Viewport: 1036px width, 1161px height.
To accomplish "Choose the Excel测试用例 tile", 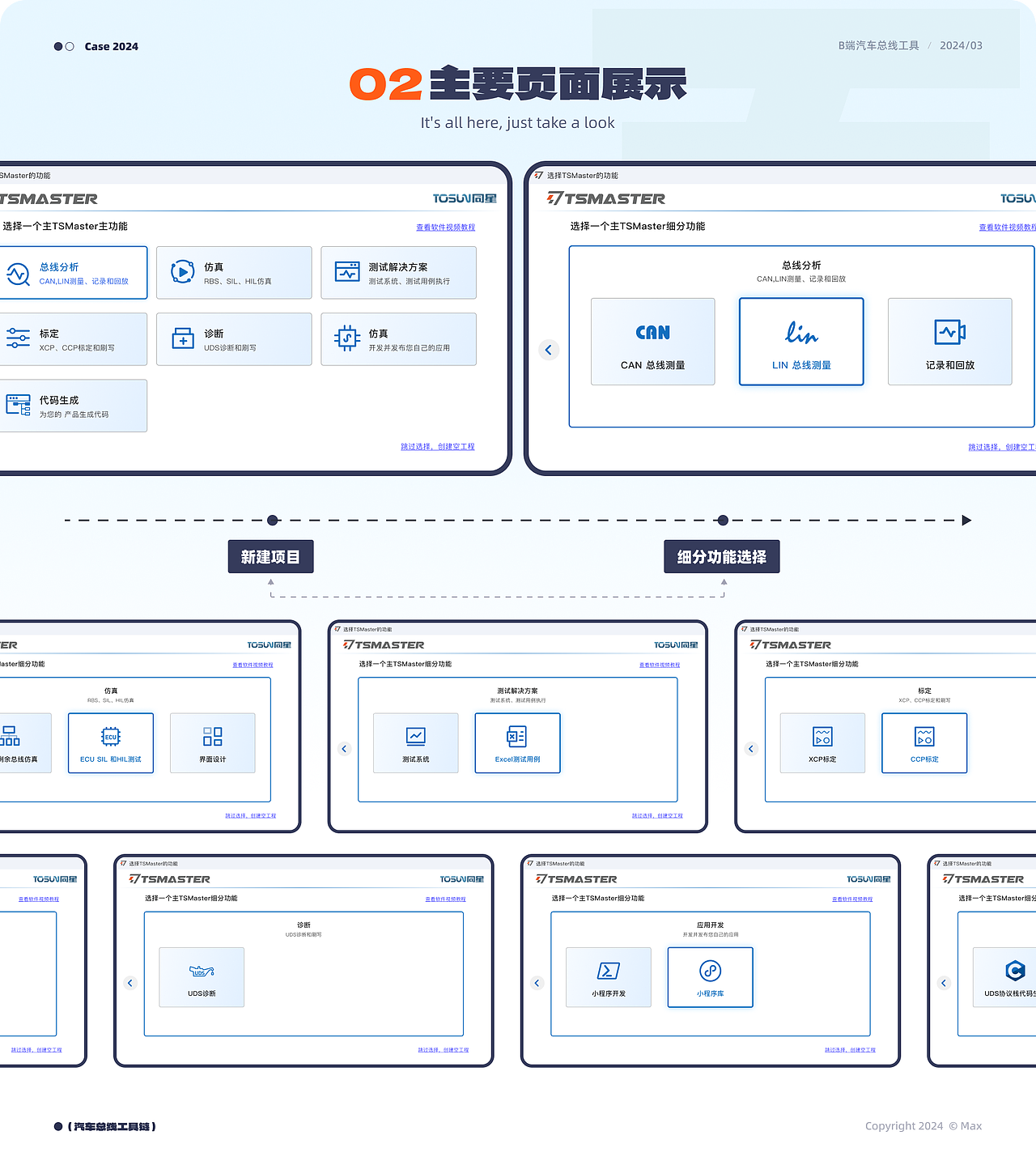I will pyautogui.click(x=518, y=743).
